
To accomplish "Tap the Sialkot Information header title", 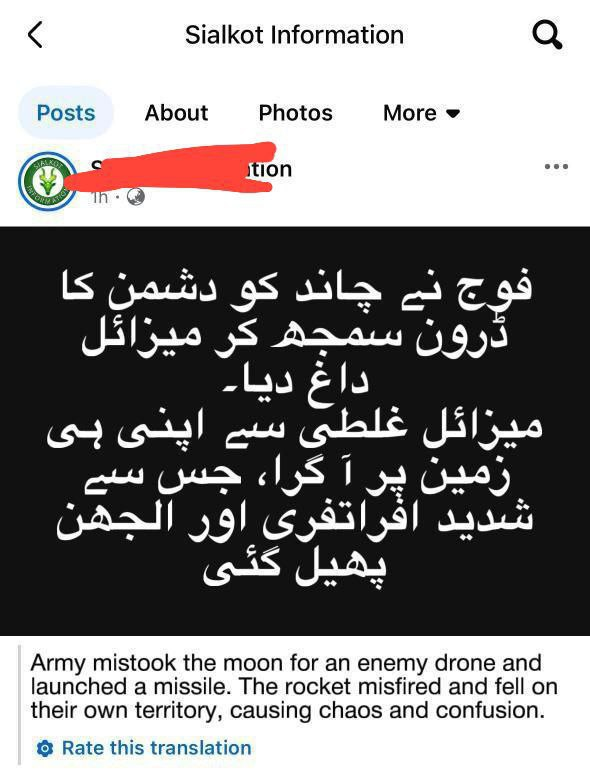I will (x=294, y=35).
